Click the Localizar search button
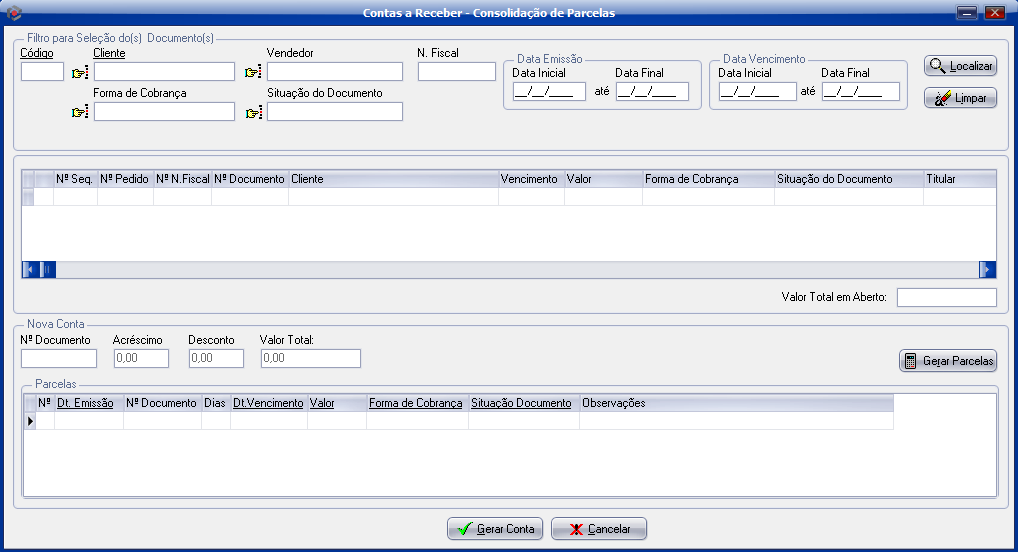 coord(960,66)
